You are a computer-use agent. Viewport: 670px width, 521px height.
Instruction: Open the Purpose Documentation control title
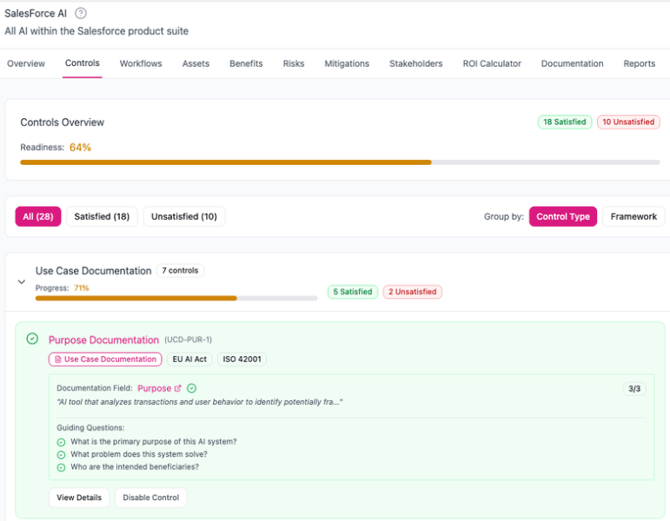click(x=103, y=340)
